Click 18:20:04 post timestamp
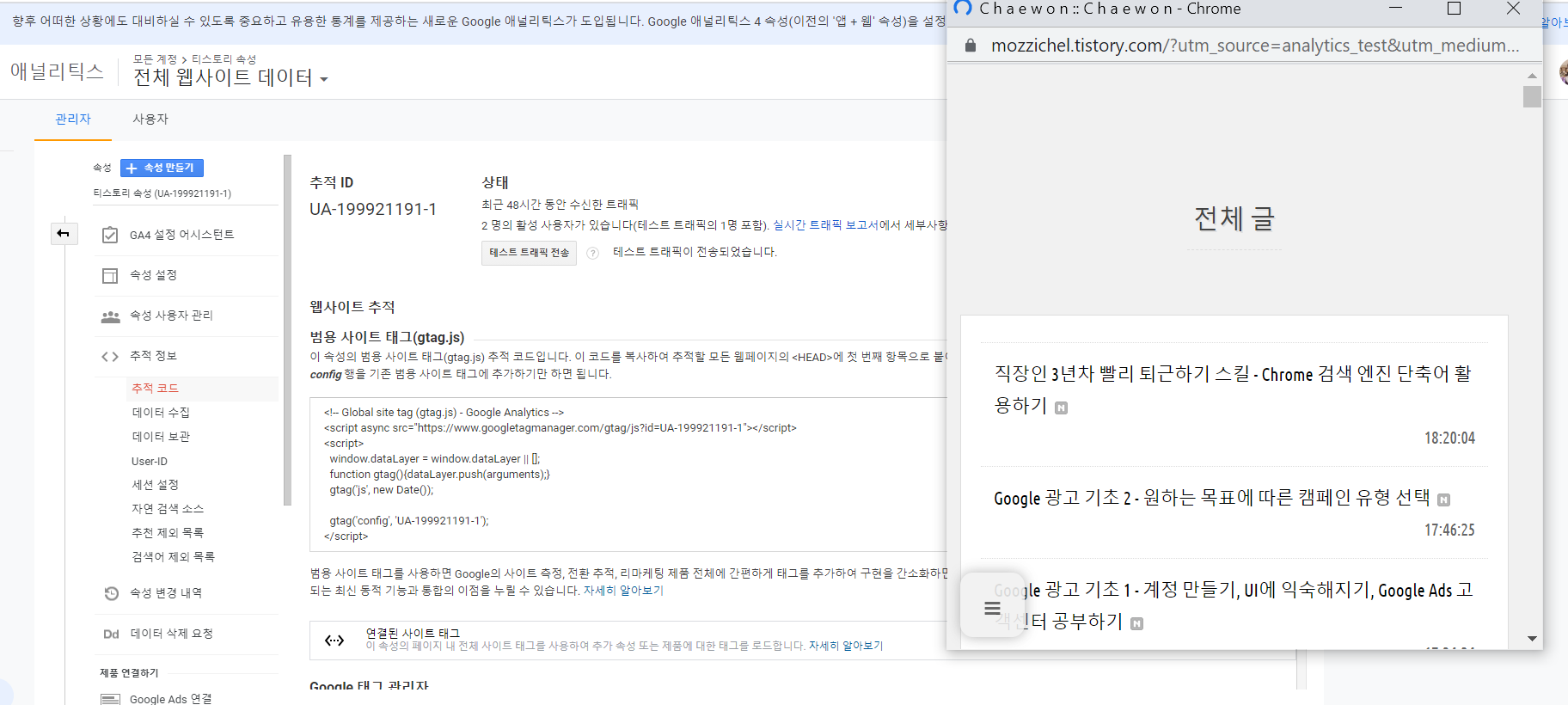Viewport: 1568px width, 705px height. pos(1449,438)
